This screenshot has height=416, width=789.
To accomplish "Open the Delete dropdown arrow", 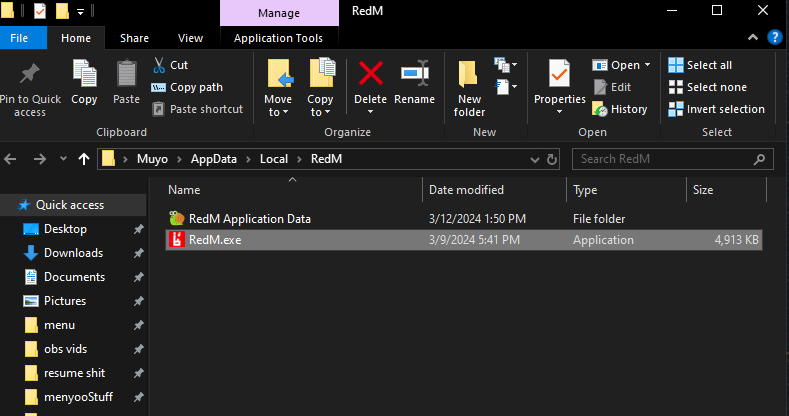I will [370, 112].
